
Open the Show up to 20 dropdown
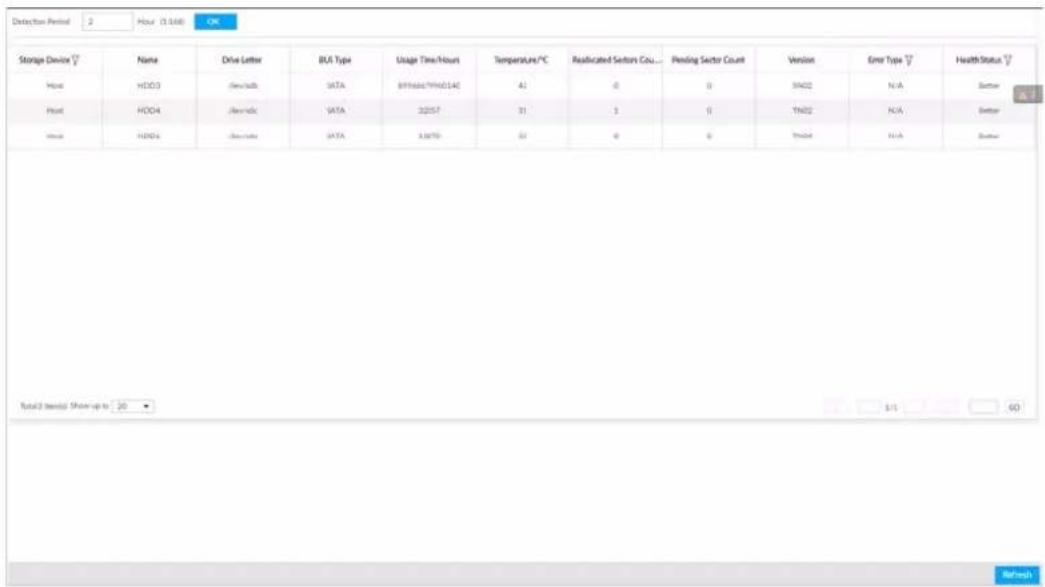tap(133, 406)
